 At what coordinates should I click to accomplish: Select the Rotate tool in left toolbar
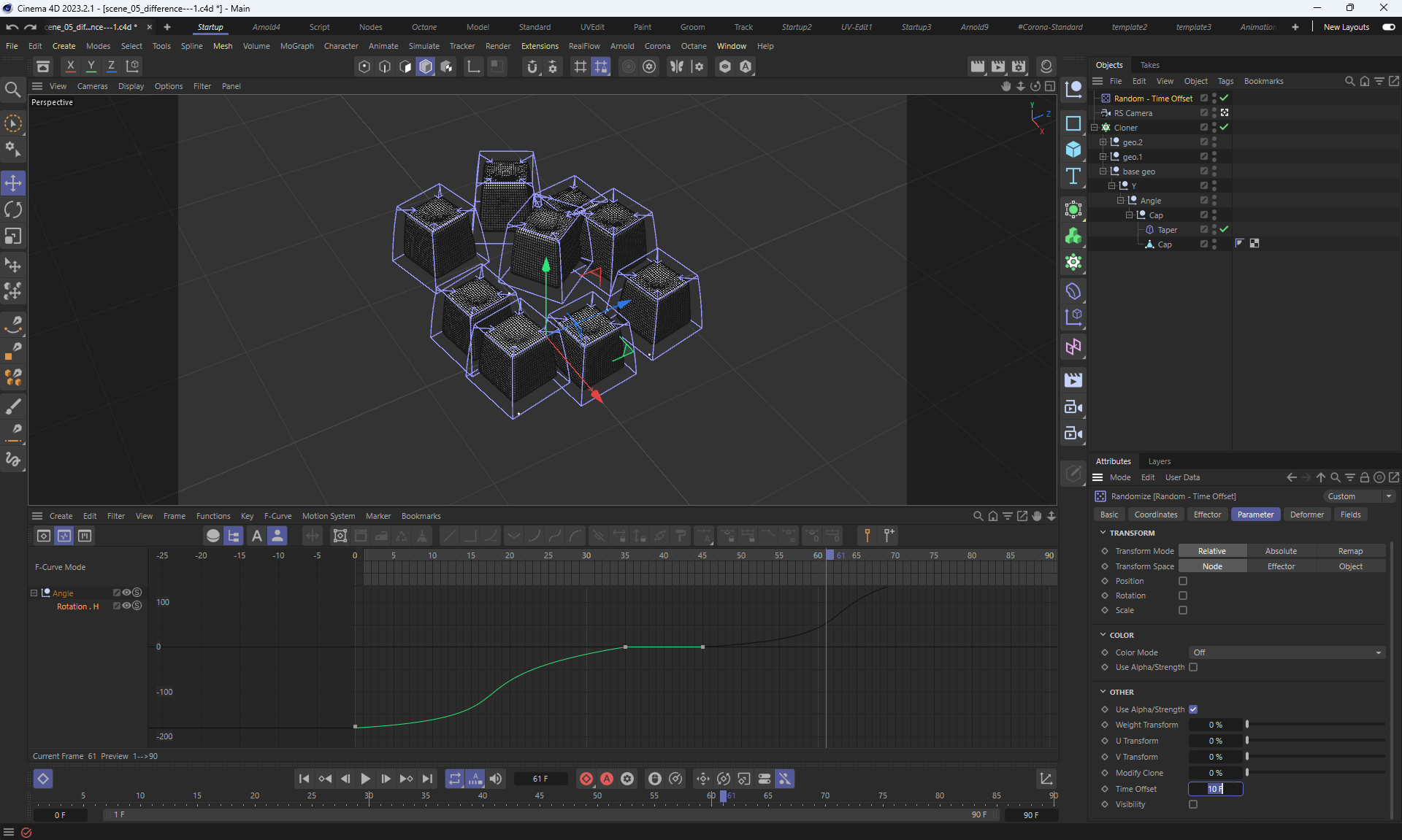point(13,210)
